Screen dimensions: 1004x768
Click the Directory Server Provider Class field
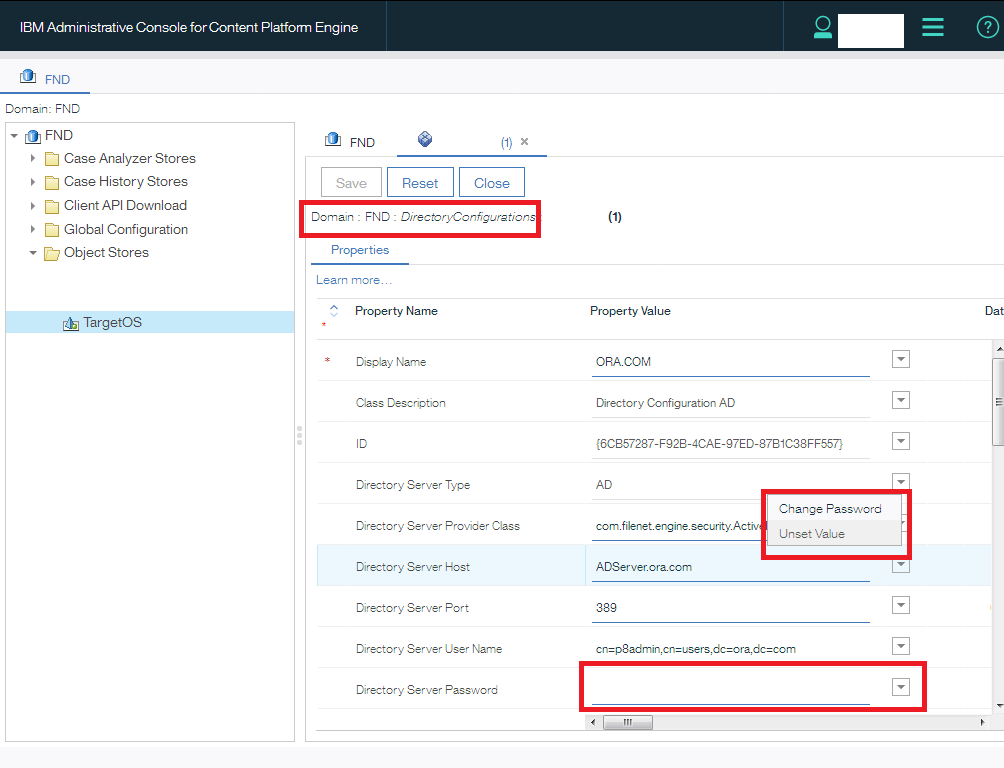677,526
